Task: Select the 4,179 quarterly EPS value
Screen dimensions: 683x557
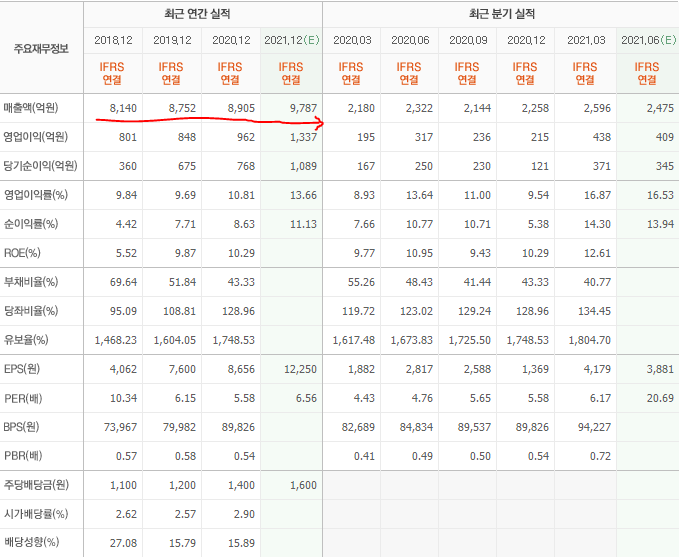Action: point(598,369)
